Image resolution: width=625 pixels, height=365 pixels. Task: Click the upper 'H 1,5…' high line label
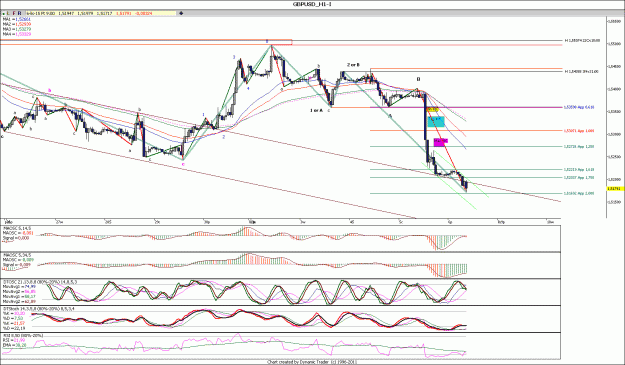point(582,41)
